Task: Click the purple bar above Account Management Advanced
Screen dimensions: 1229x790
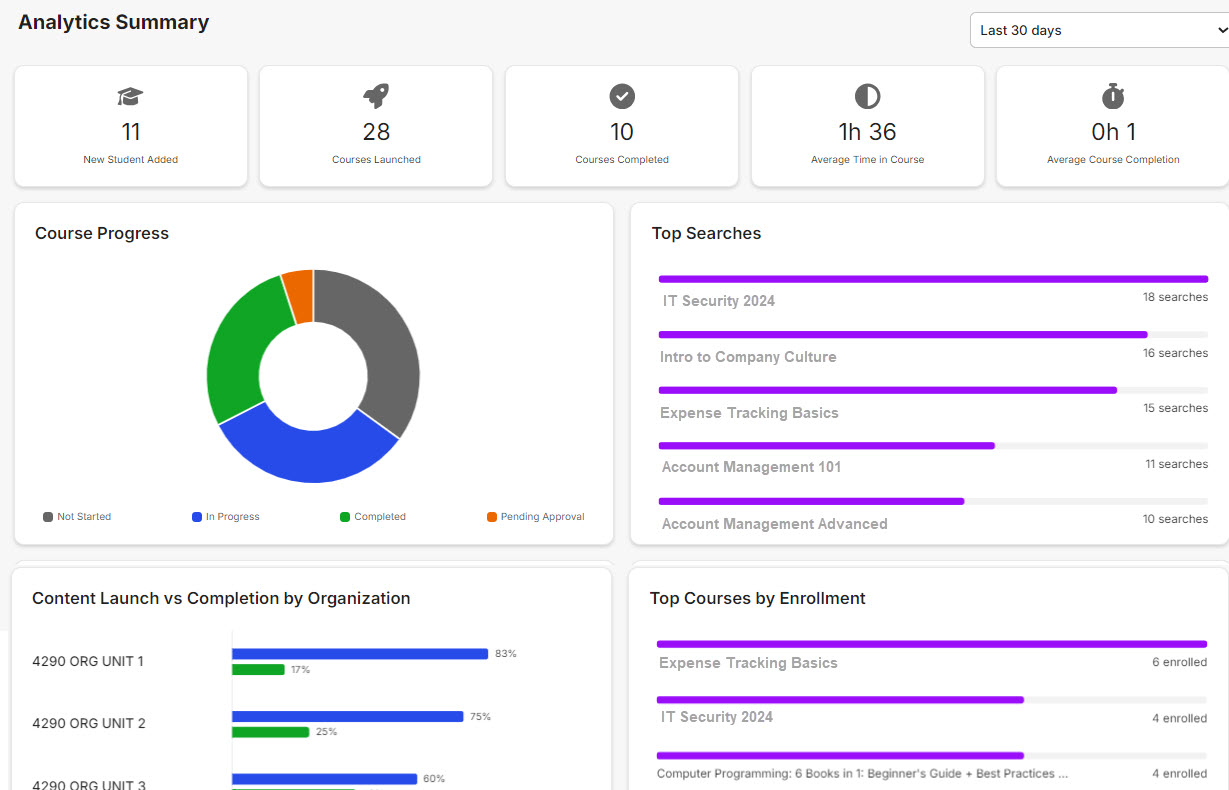Action: point(811,501)
